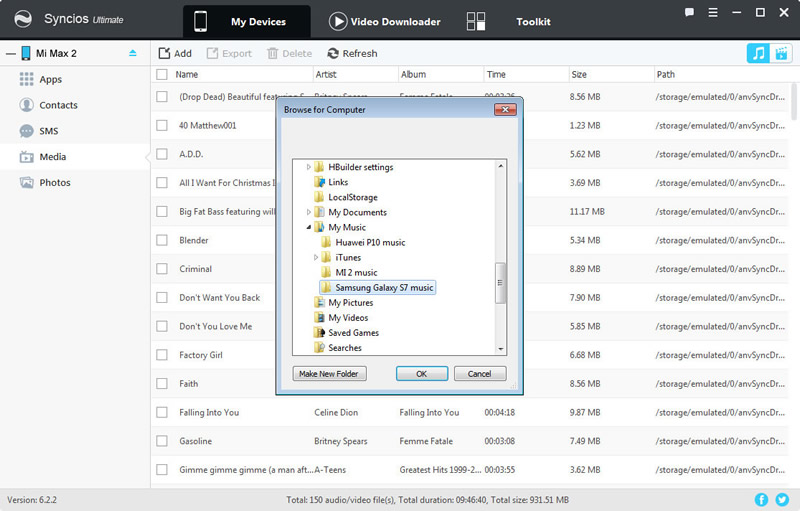Check the Criminal row checkbox

pyautogui.click(x=162, y=269)
